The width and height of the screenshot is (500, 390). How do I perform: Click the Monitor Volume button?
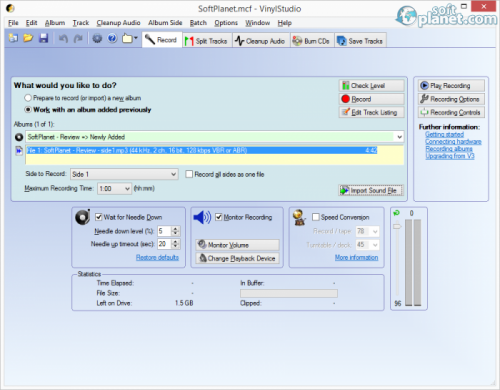237,245
